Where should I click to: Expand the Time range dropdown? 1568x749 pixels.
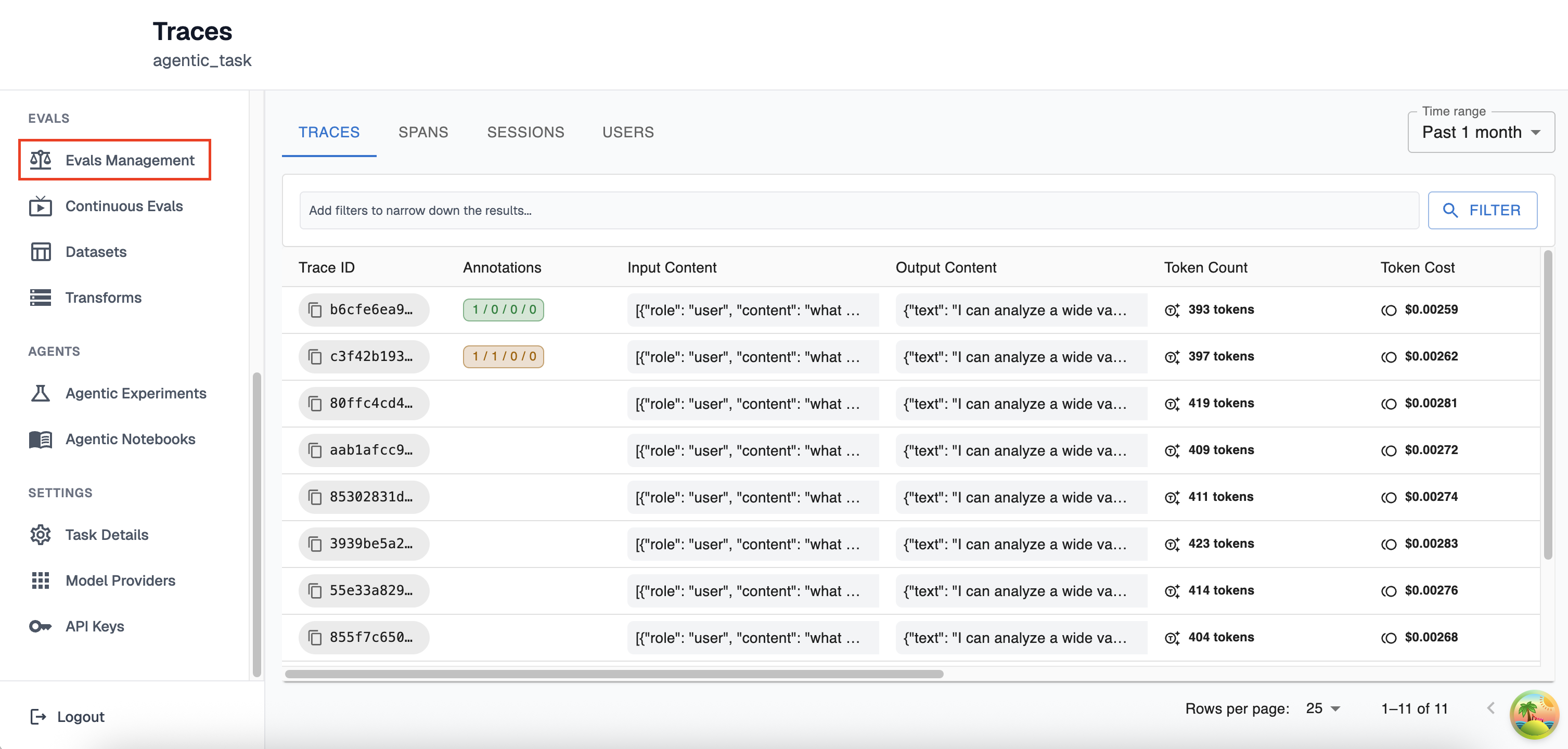(x=1481, y=132)
